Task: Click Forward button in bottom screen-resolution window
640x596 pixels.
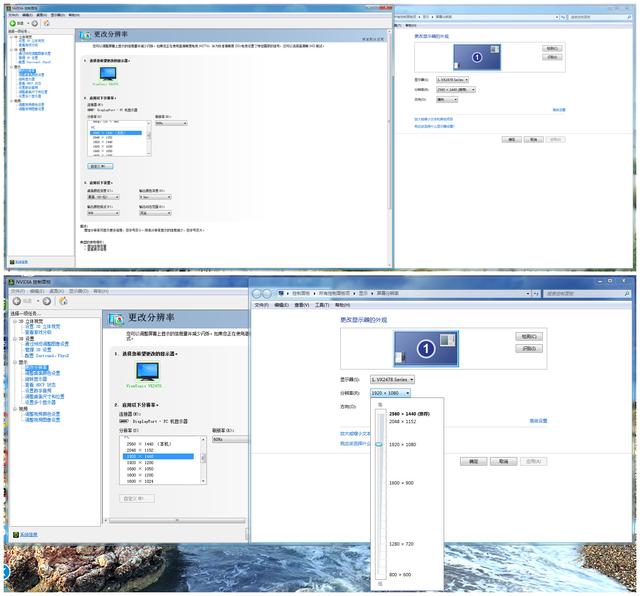Action: (x=267, y=293)
